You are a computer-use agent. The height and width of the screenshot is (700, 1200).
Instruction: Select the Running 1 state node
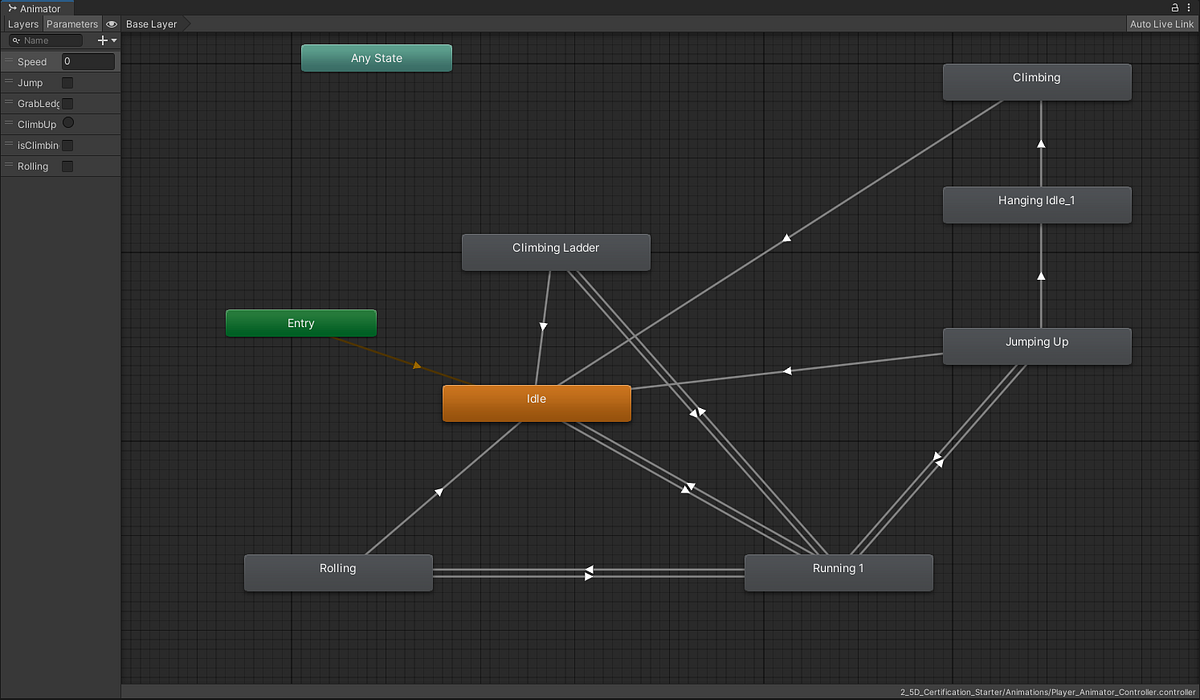[x=838, y=571]
